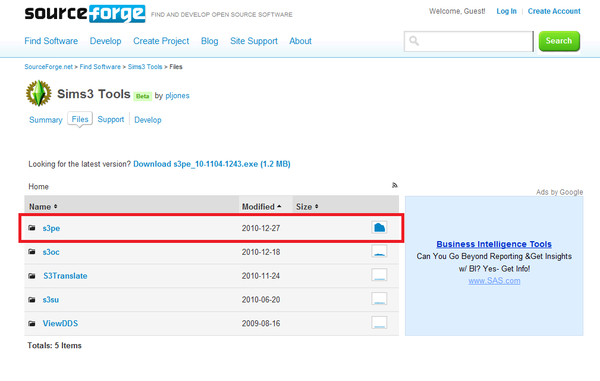Click SourceForge.net in the breadcrumb
Image resolution: width=600 pixels, height=381 pixels.
click(48, 67)
